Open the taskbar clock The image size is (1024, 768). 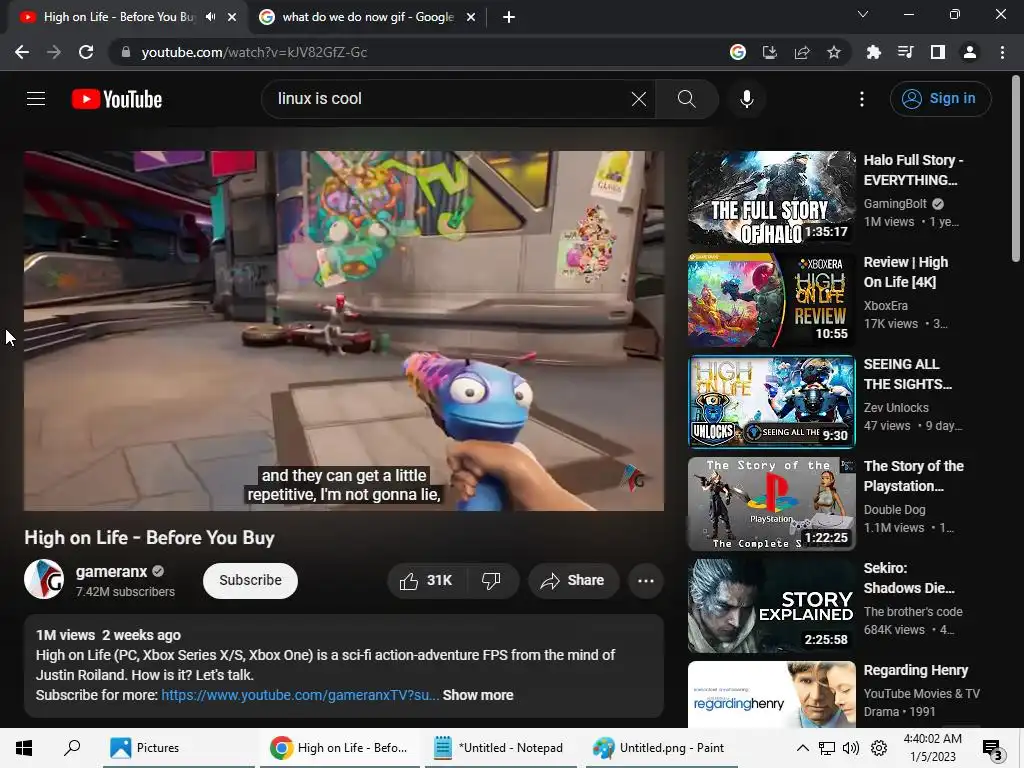click(x=933, y=747)
